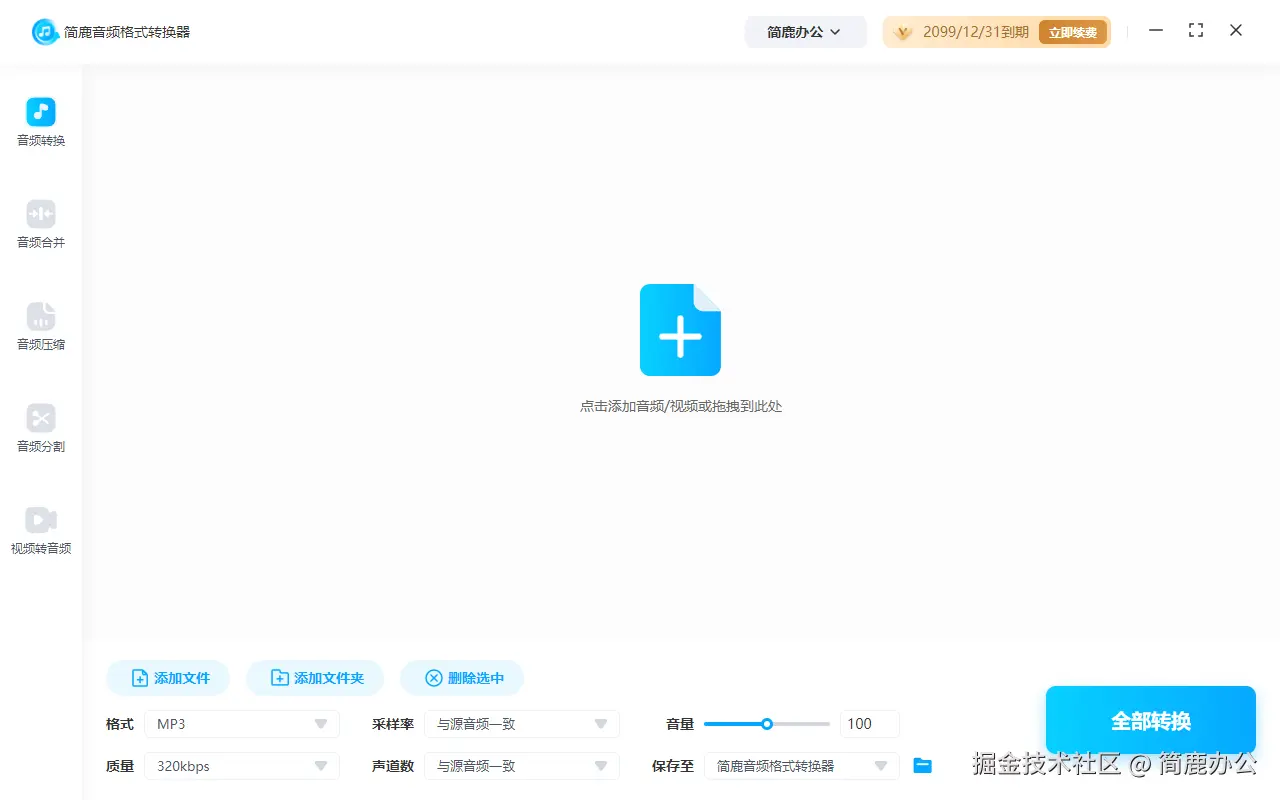1280x800 pixels.
Task: Open the 采样率 sample rate dropdown
Action: 522,723
